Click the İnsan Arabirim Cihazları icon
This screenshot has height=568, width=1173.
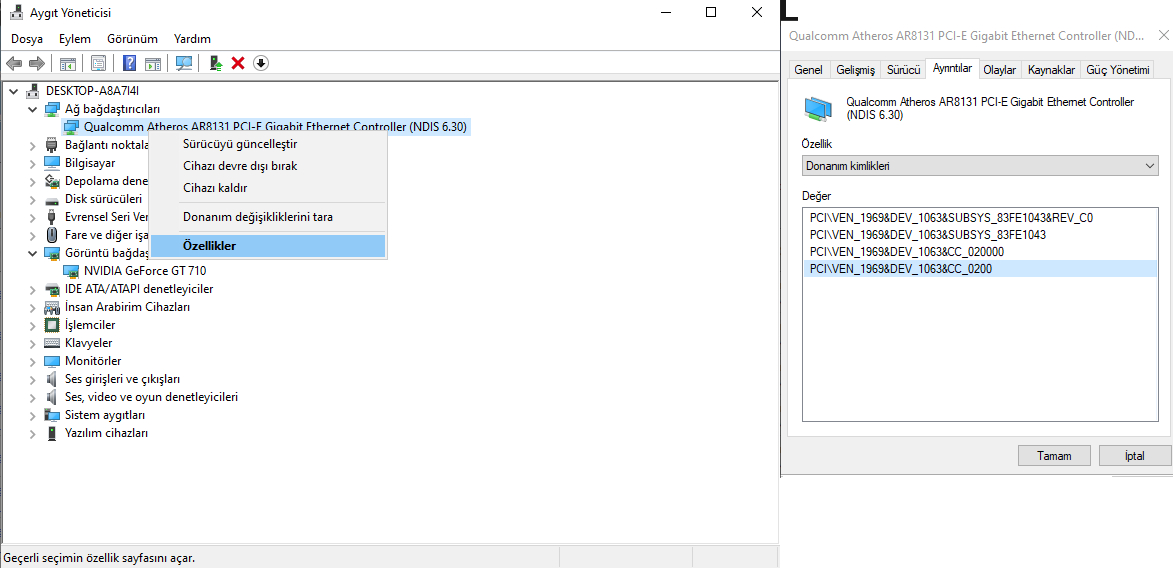click(52, 307)
